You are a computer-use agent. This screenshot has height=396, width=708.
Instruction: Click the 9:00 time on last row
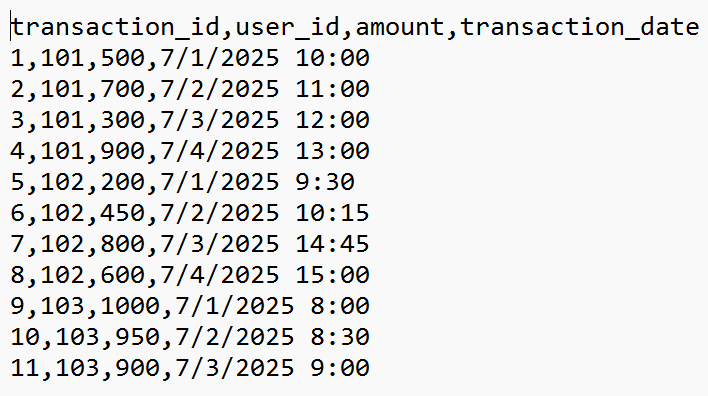point(340,368)
